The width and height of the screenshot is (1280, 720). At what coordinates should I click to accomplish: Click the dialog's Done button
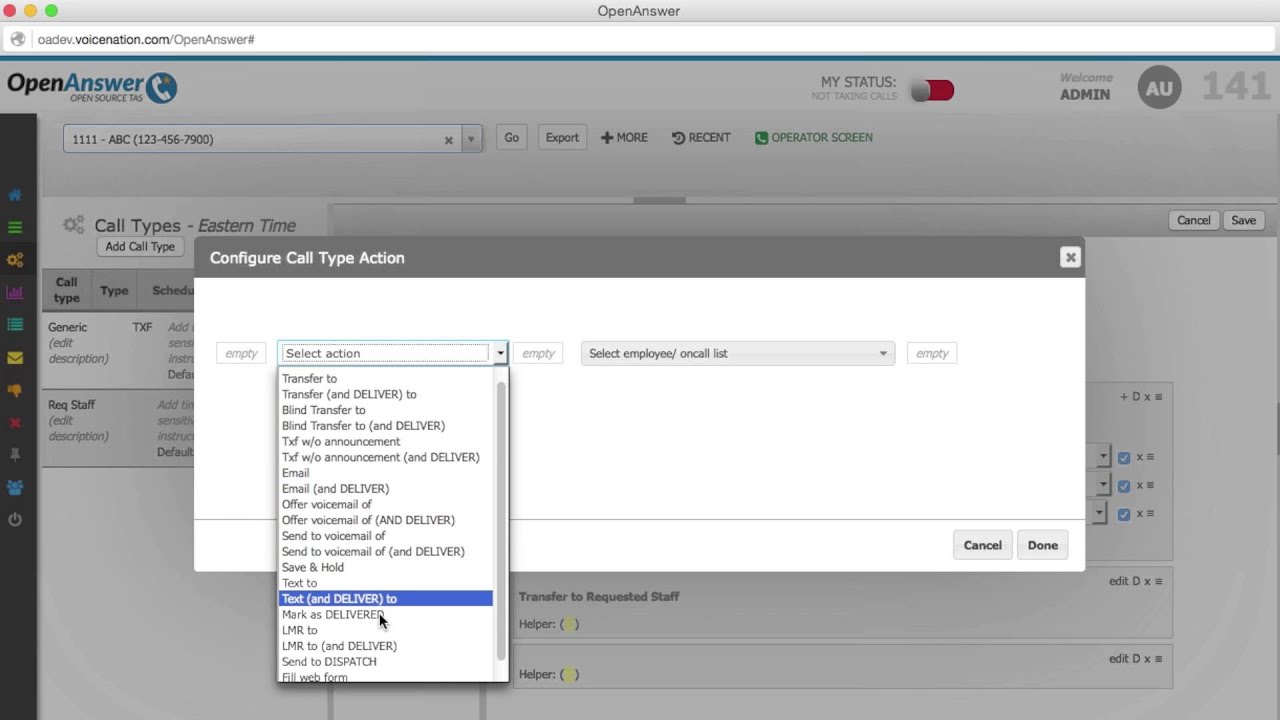point(1042,545)
